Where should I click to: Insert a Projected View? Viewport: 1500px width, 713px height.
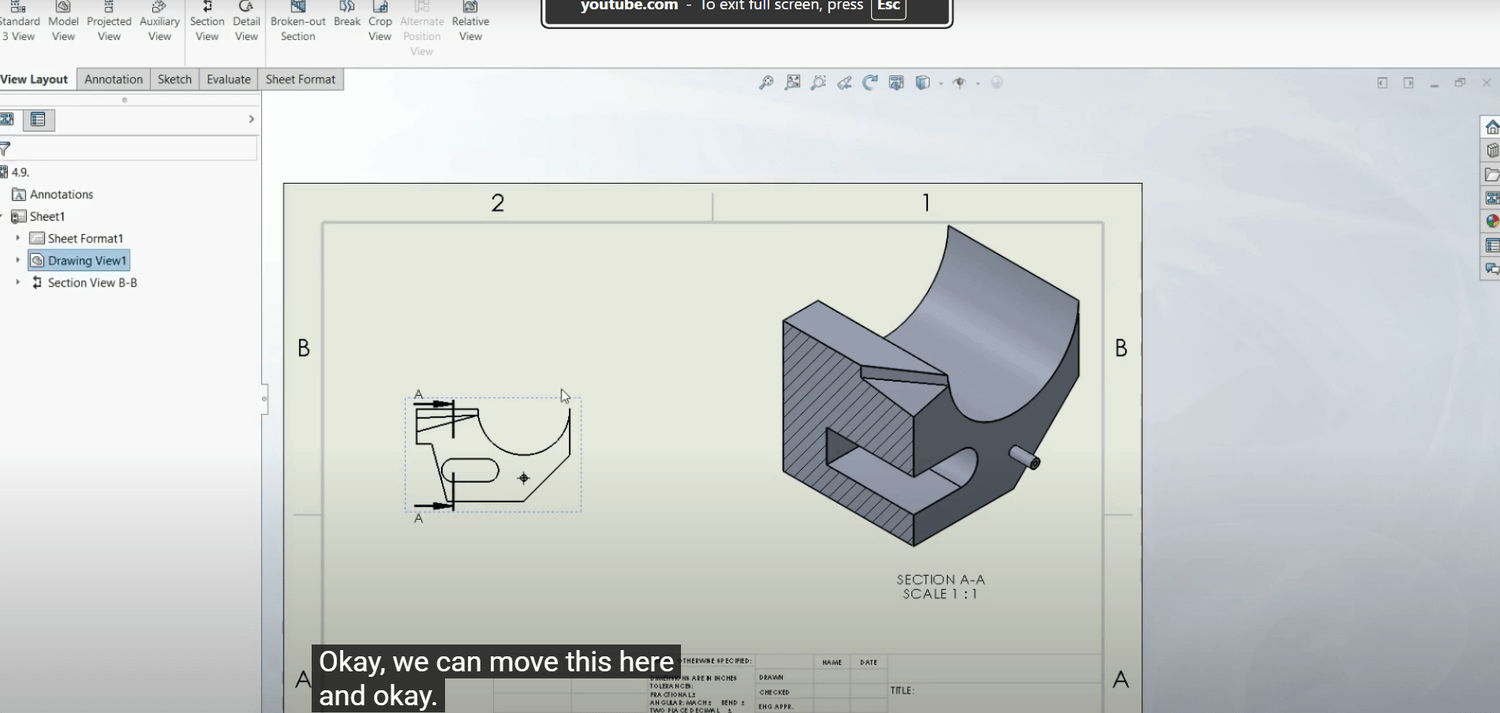click(x=109, y=22)
